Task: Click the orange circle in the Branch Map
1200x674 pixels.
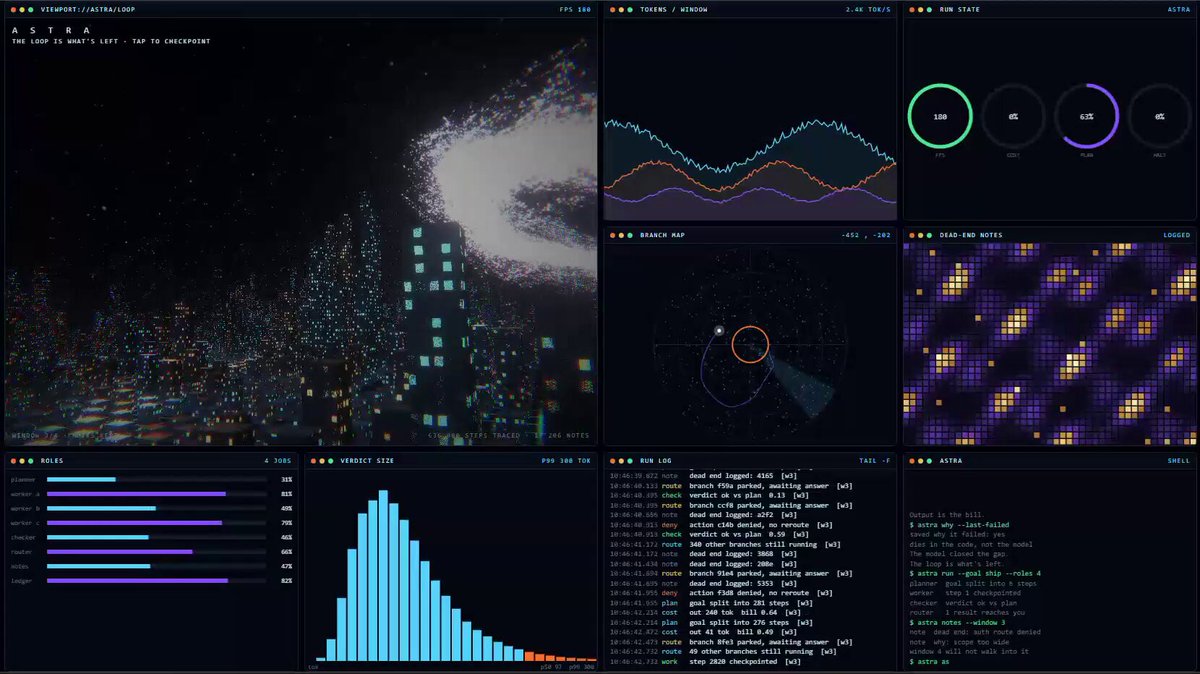Action: coord(749,345)
